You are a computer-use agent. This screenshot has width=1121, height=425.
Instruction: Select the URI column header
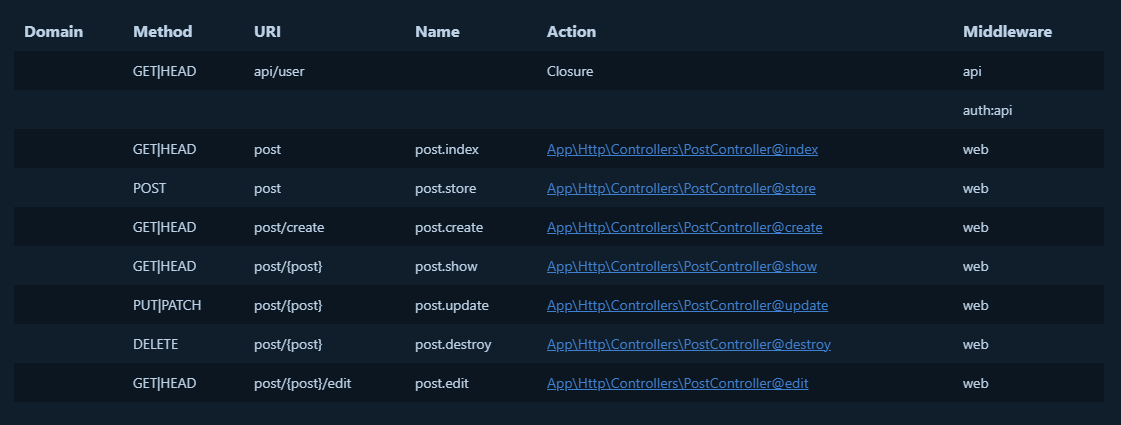267,32
